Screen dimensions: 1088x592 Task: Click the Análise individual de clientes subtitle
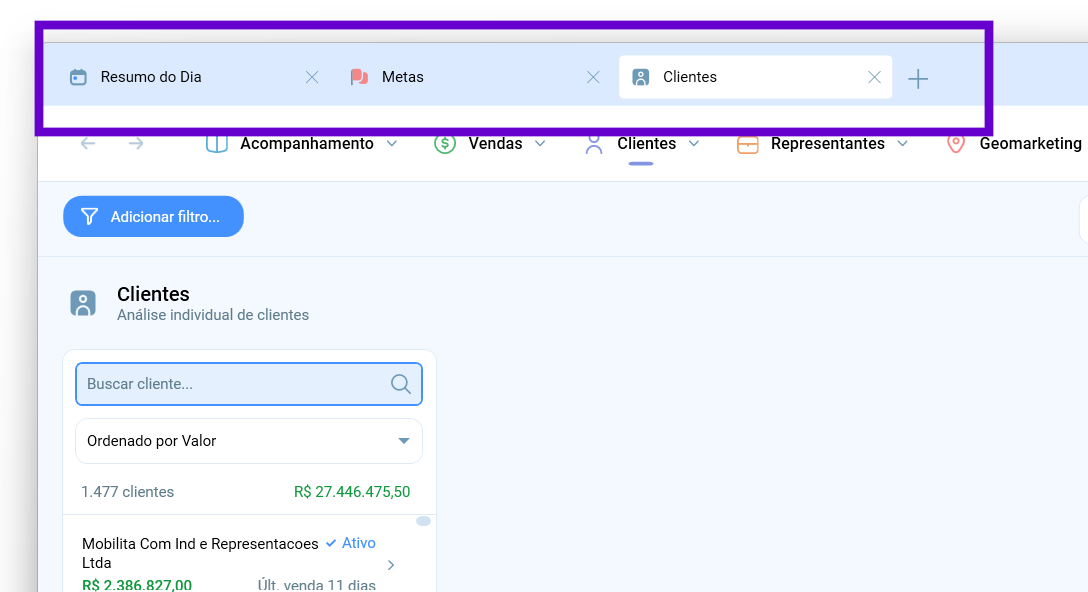click(x=213, y=315)
